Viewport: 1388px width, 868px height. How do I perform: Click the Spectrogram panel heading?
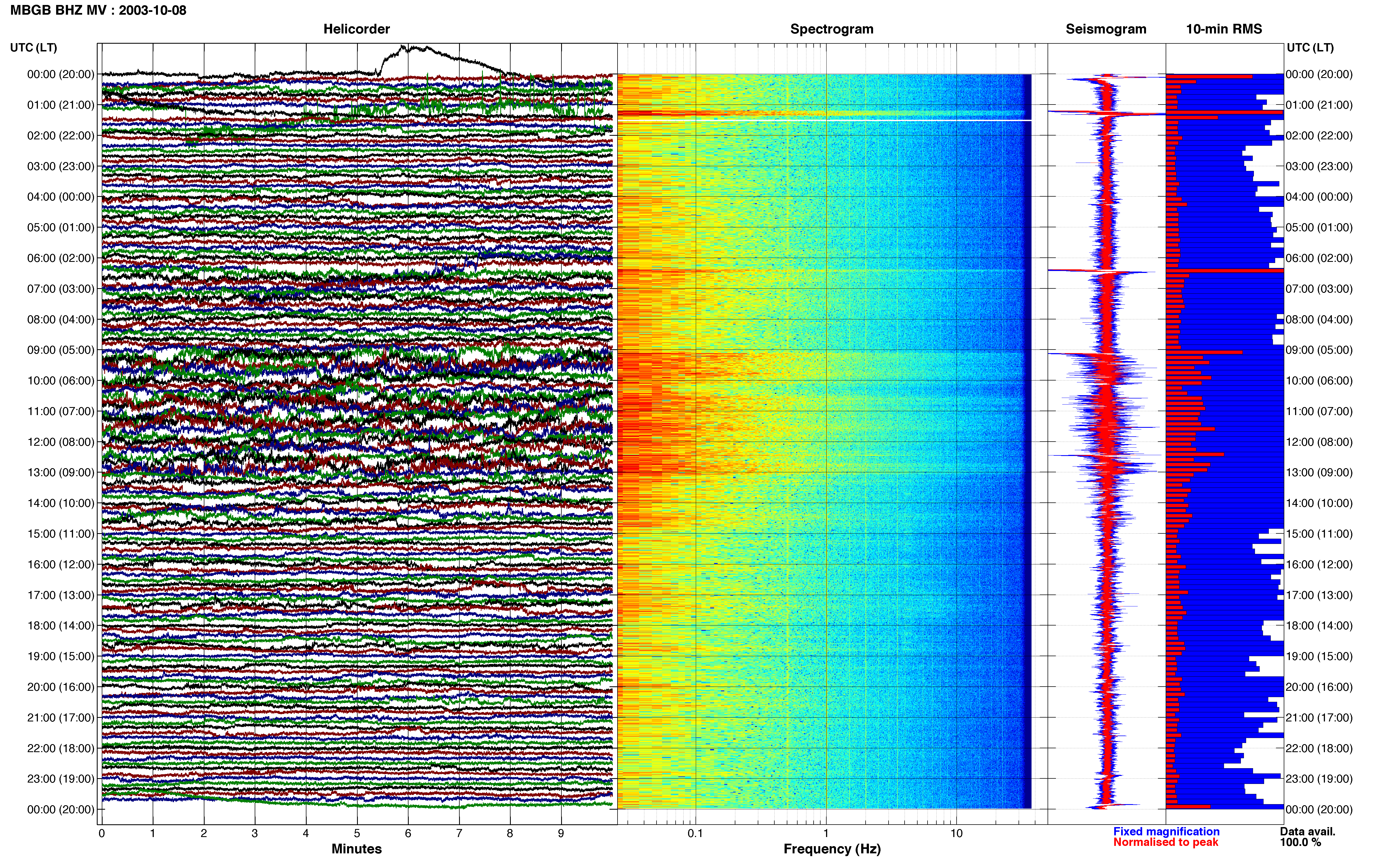[x=832, y=29]
